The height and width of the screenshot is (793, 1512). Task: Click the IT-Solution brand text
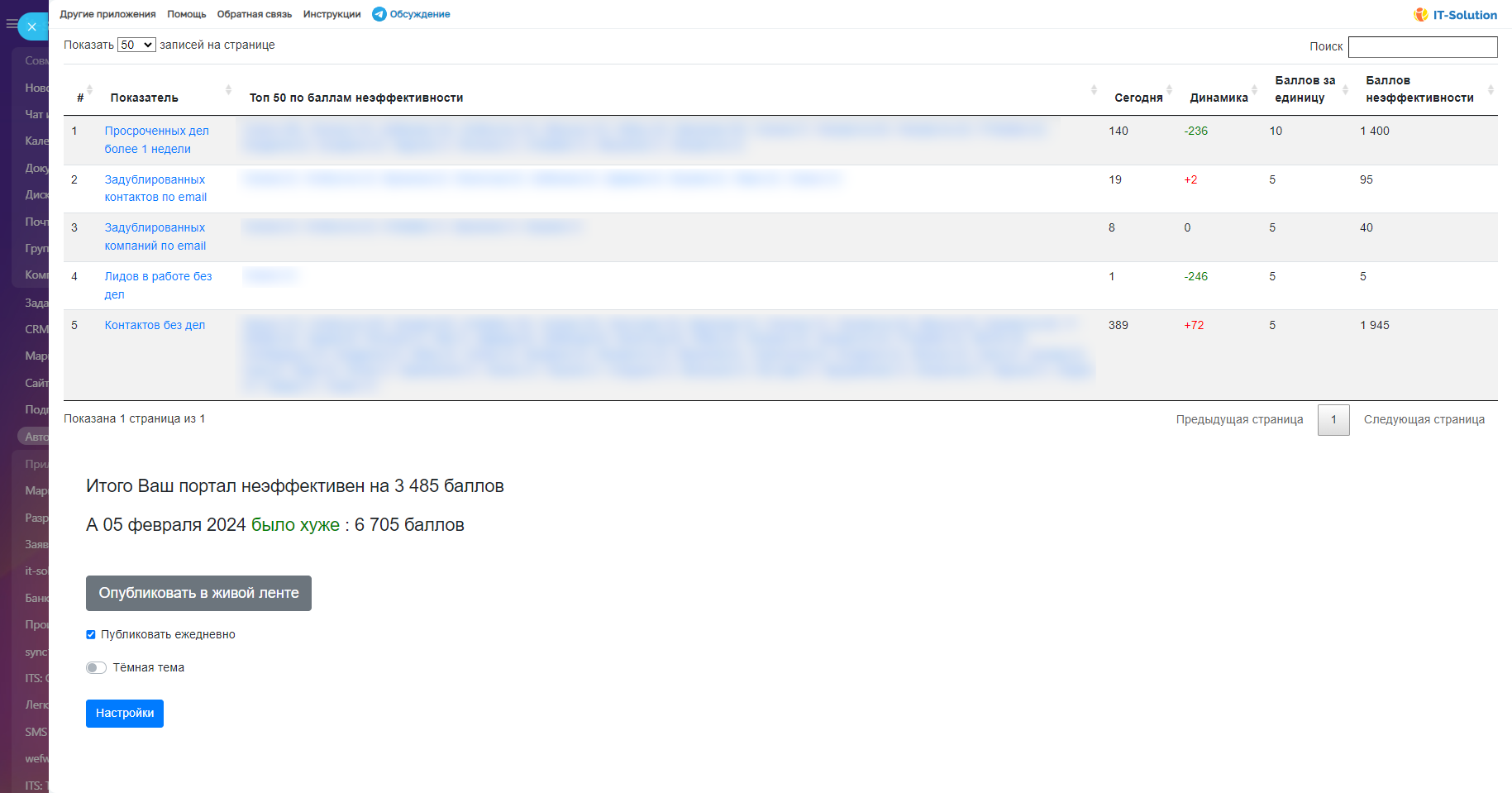[x=1465, y=15]
